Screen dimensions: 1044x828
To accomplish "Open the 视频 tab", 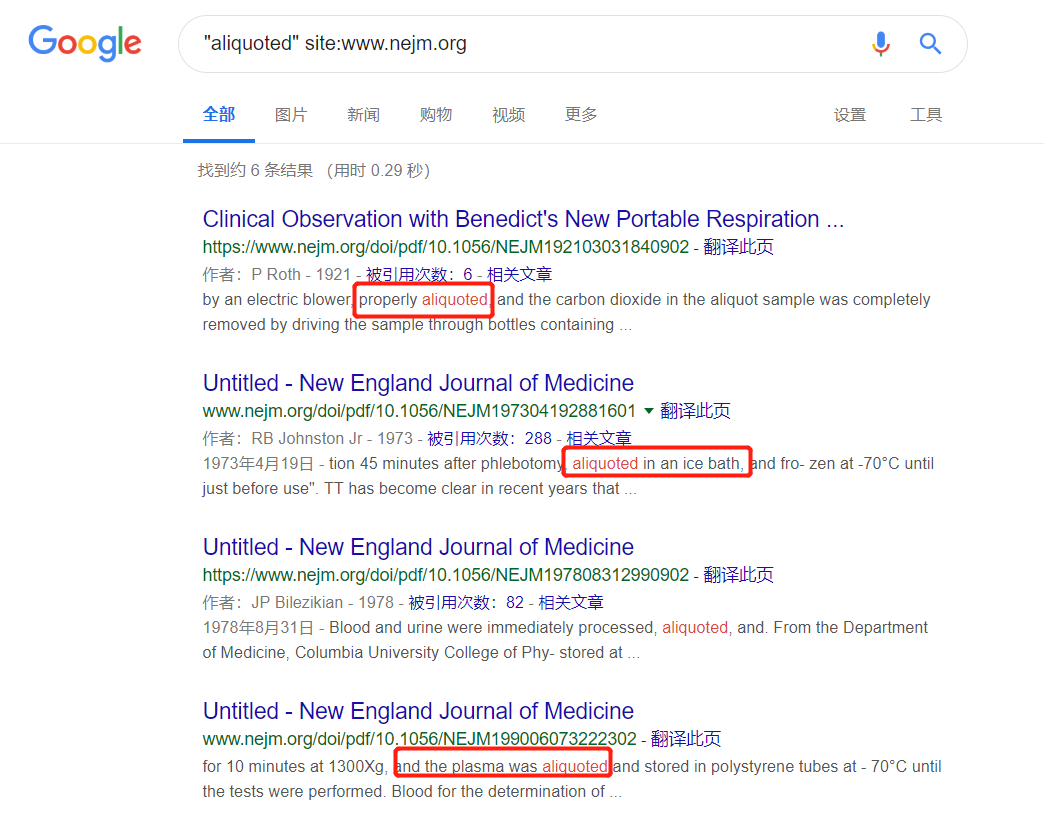I will click(509, 114).
